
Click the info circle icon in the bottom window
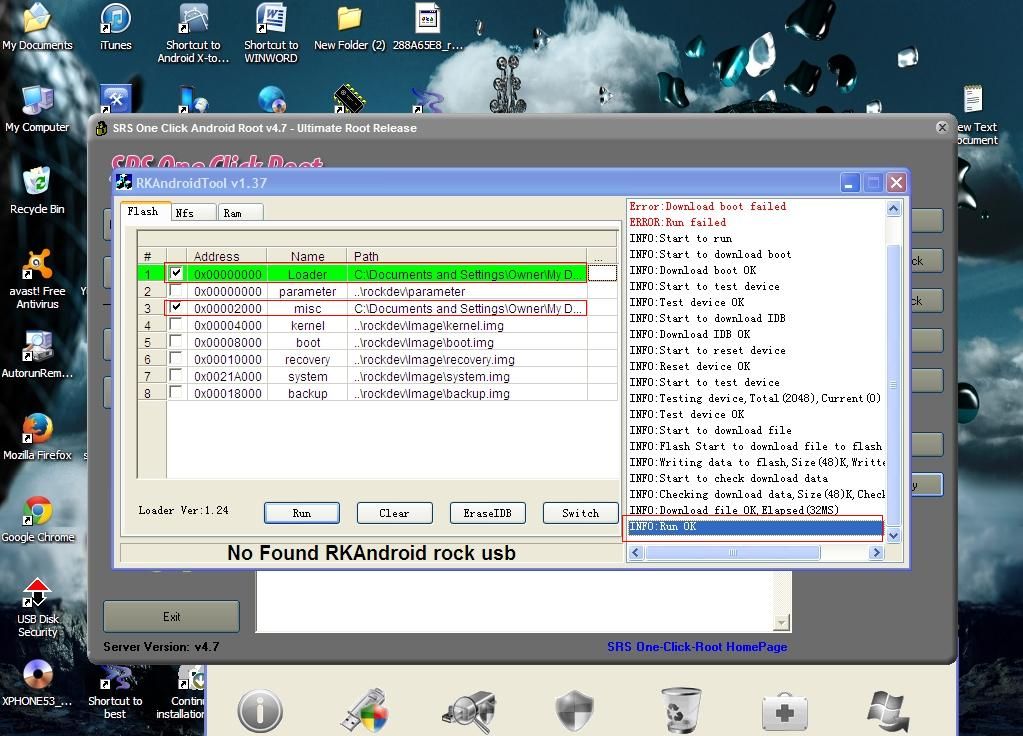[260, 711]
